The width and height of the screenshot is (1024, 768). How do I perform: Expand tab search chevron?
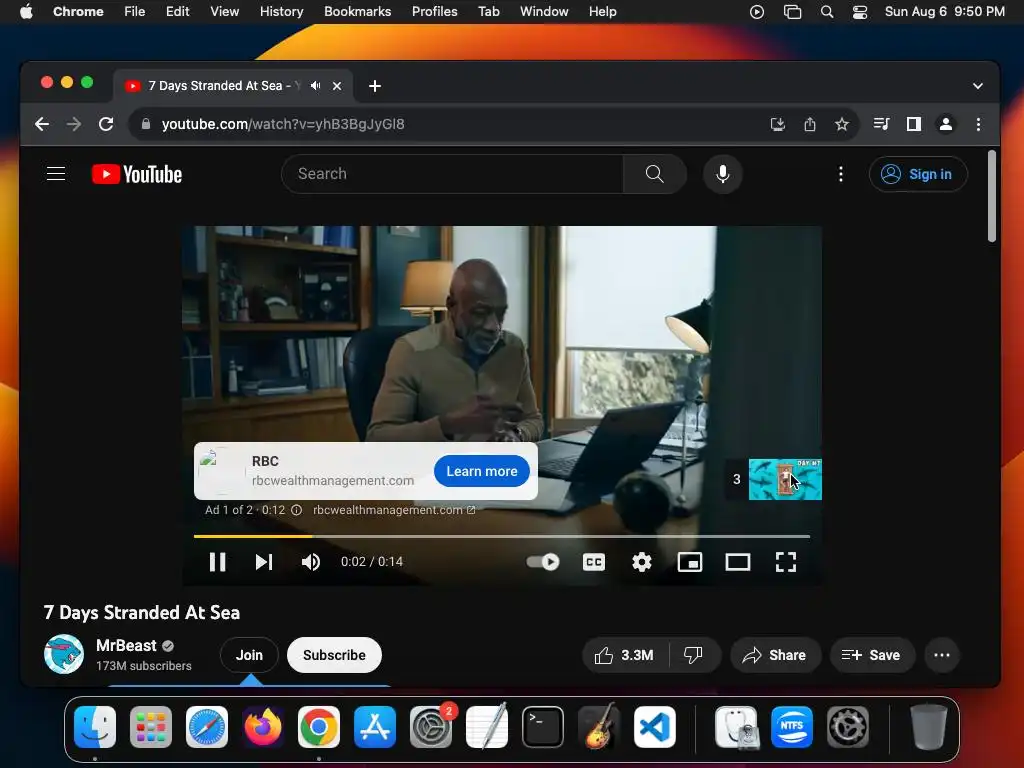pyautogui.click(x=978, y=86)
